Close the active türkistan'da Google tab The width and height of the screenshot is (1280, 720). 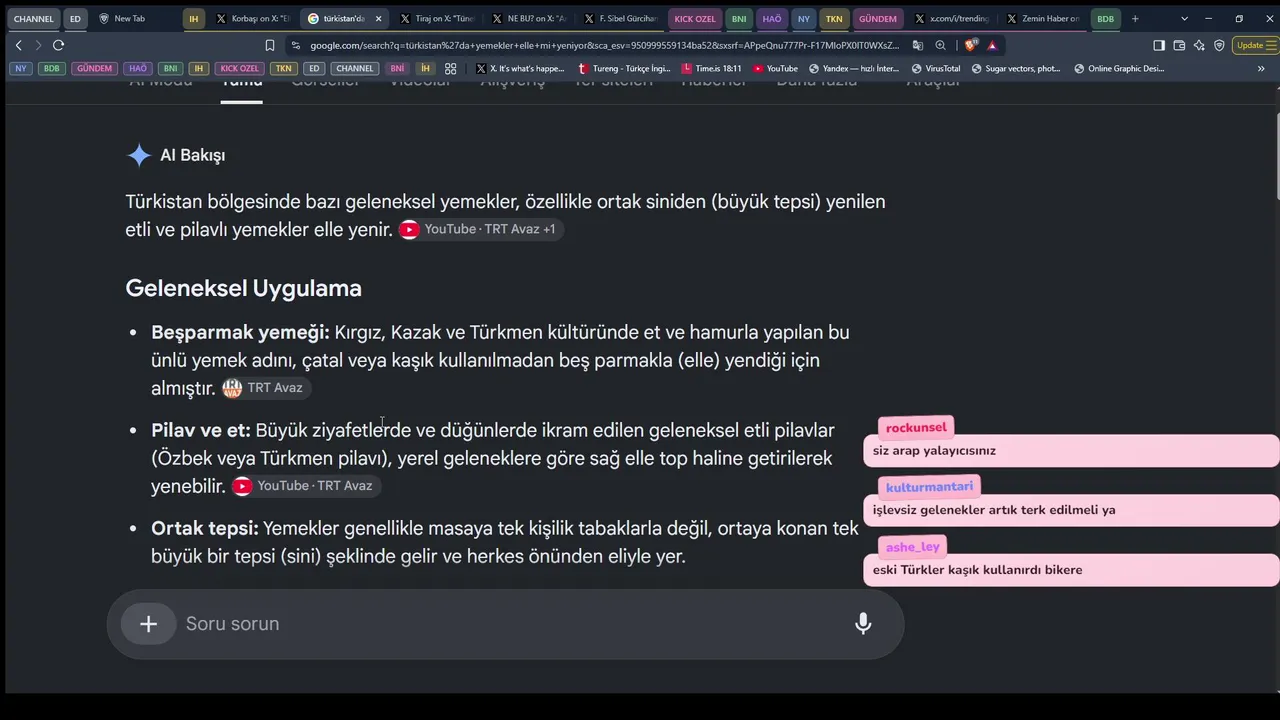378,19
